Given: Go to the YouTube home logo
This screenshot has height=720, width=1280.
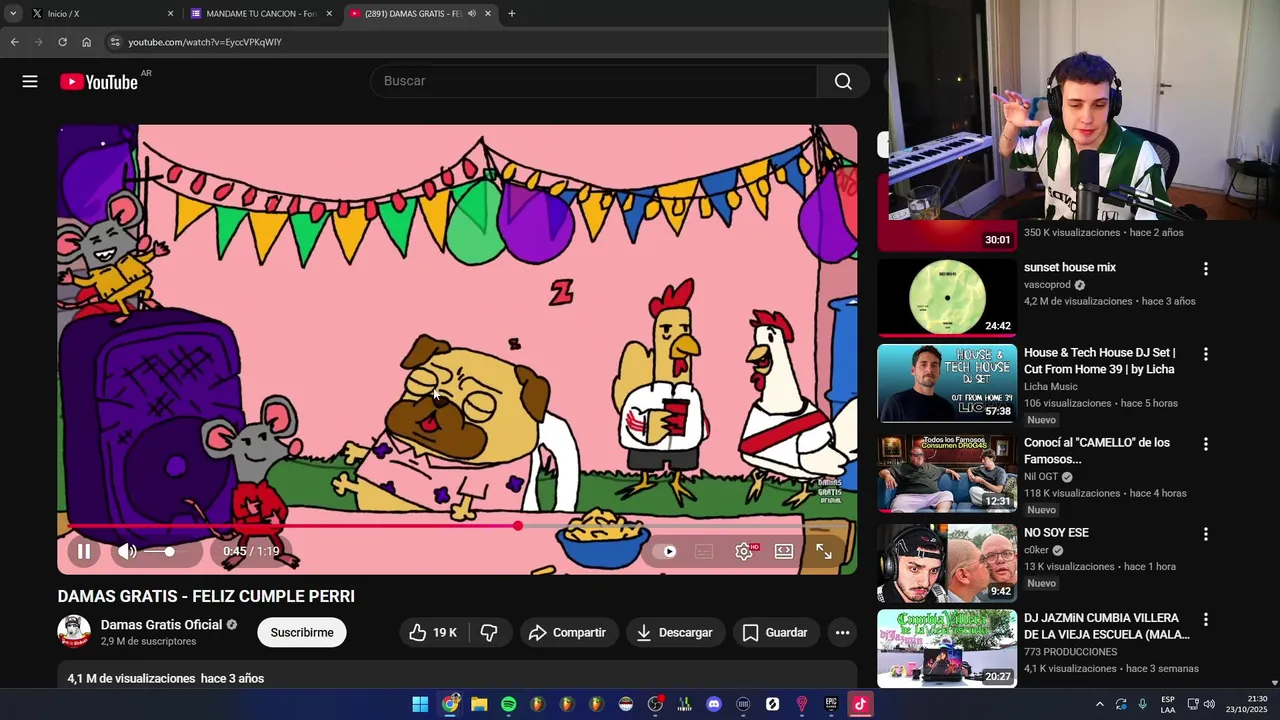Looking at the screenshot, I should coord(99,82).
